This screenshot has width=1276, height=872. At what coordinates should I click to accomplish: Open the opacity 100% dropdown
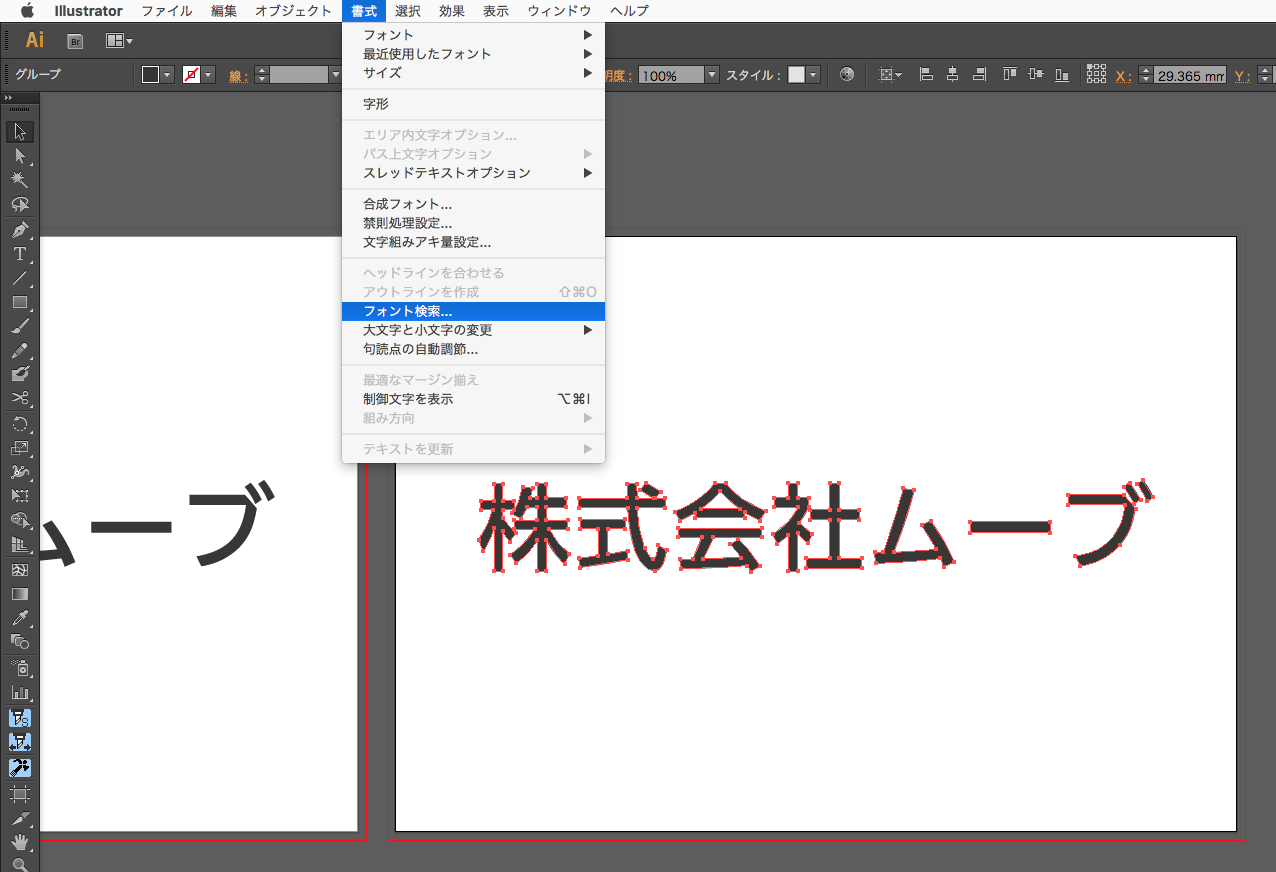point(712,75)
